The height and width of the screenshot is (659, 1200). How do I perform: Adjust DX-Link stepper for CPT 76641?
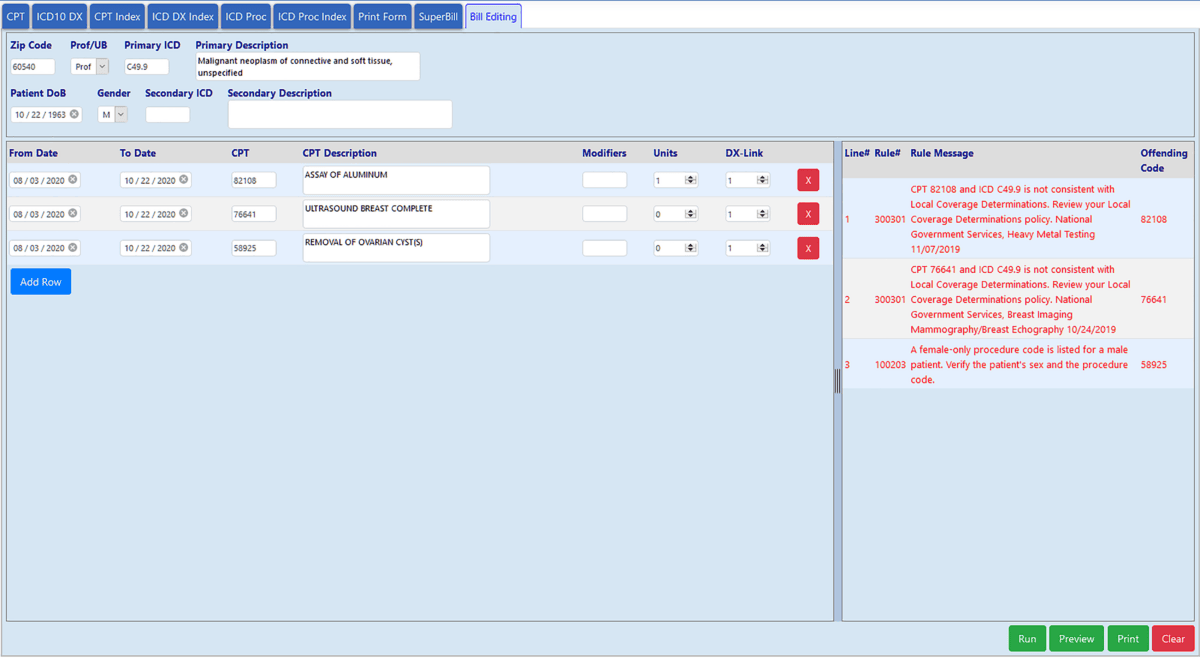[762, 214]
